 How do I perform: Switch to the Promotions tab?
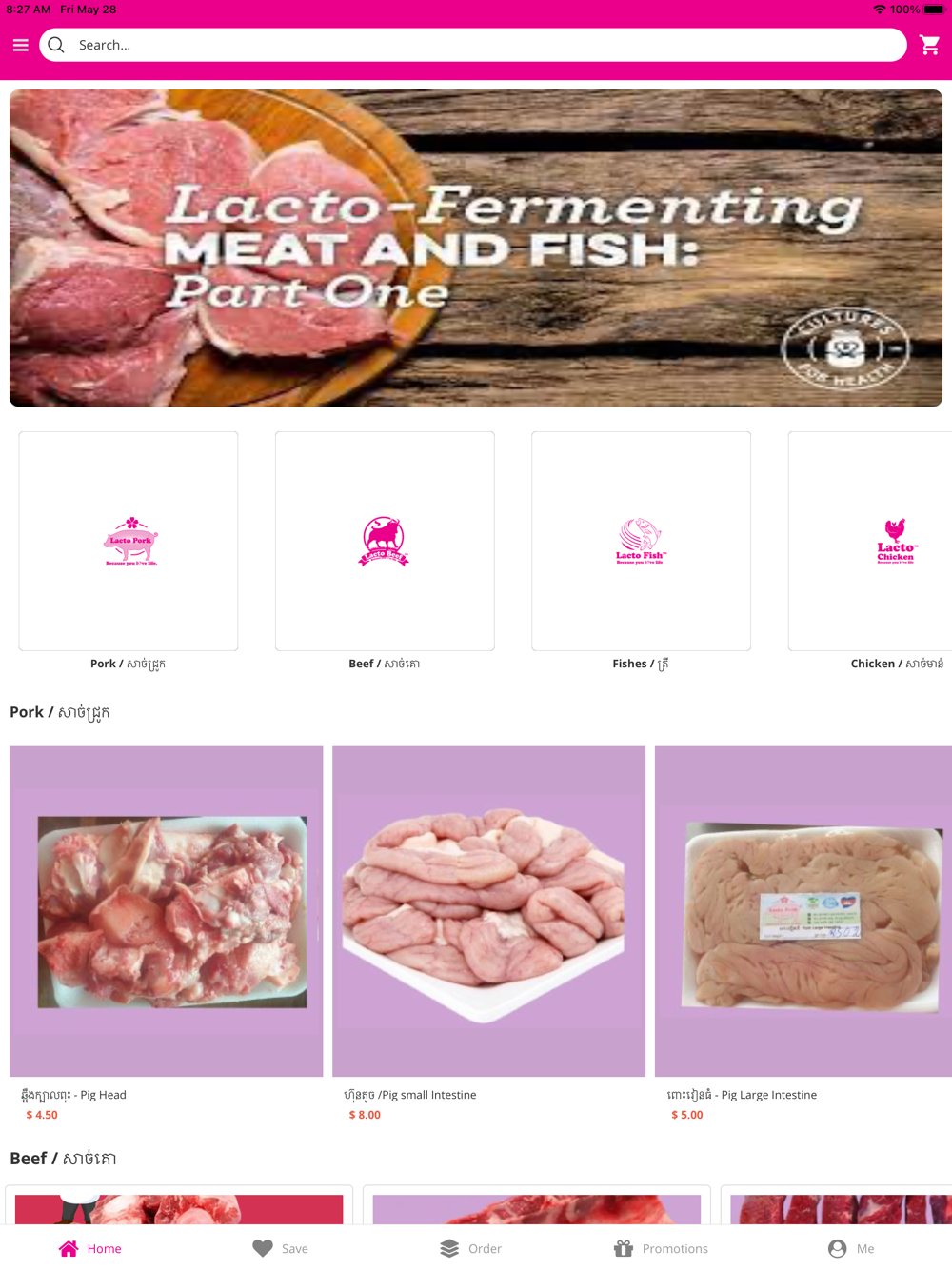click(x=662, y=1248)
